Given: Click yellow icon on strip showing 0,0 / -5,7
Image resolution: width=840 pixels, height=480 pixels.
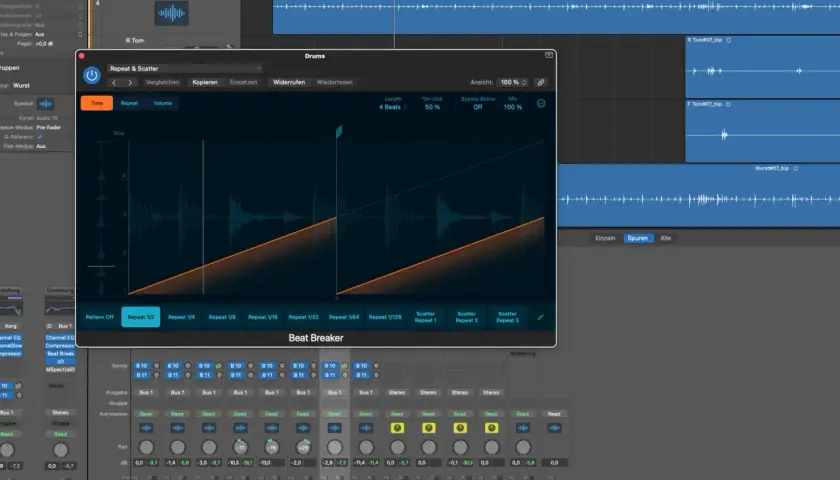Looking at the screenshot, I should point(397,428).
